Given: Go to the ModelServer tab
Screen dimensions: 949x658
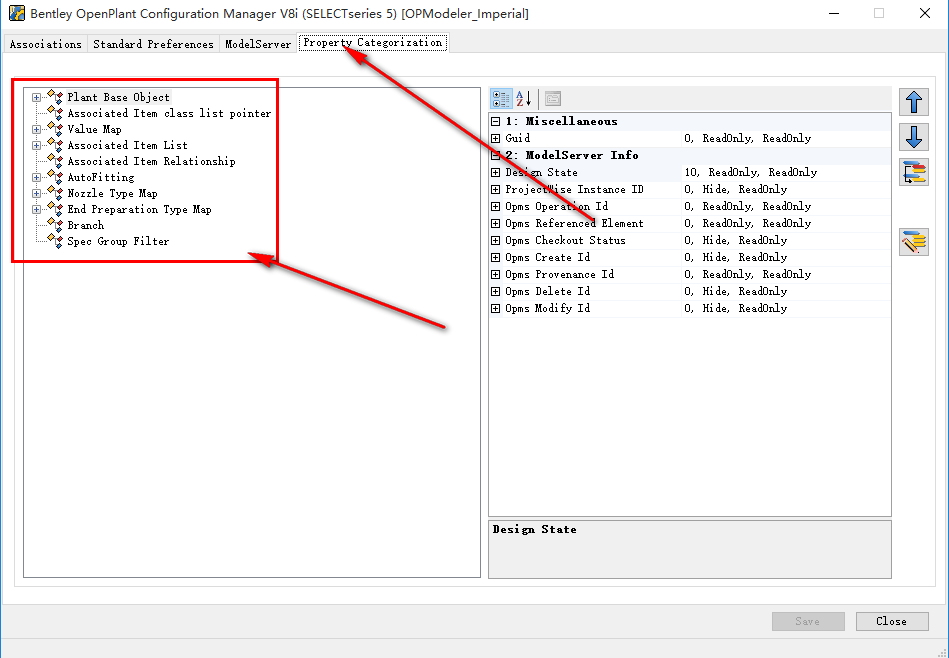Looking at the screenshot, I should [x=258, y=44].
